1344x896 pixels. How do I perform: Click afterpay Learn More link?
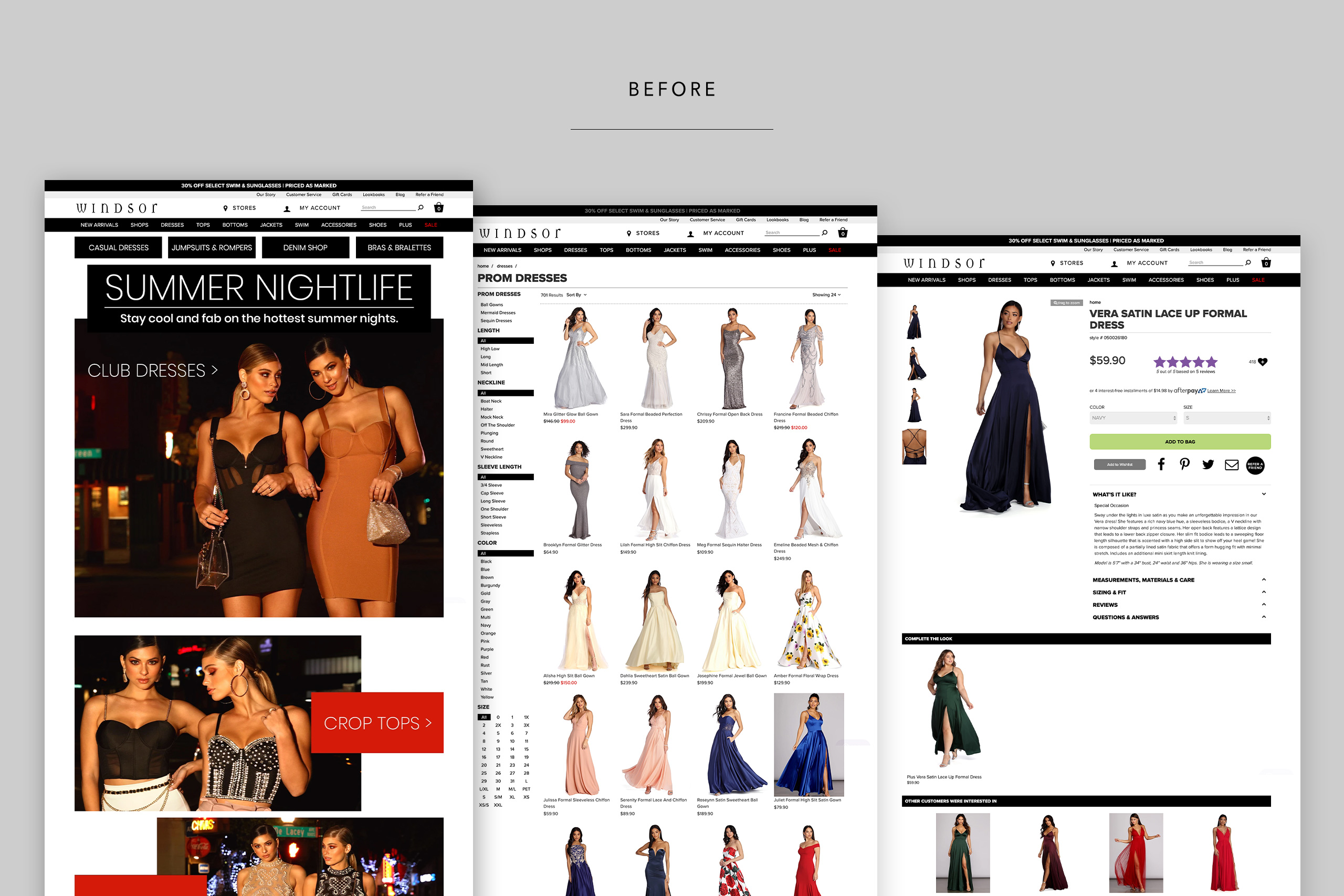(1221, 391)
